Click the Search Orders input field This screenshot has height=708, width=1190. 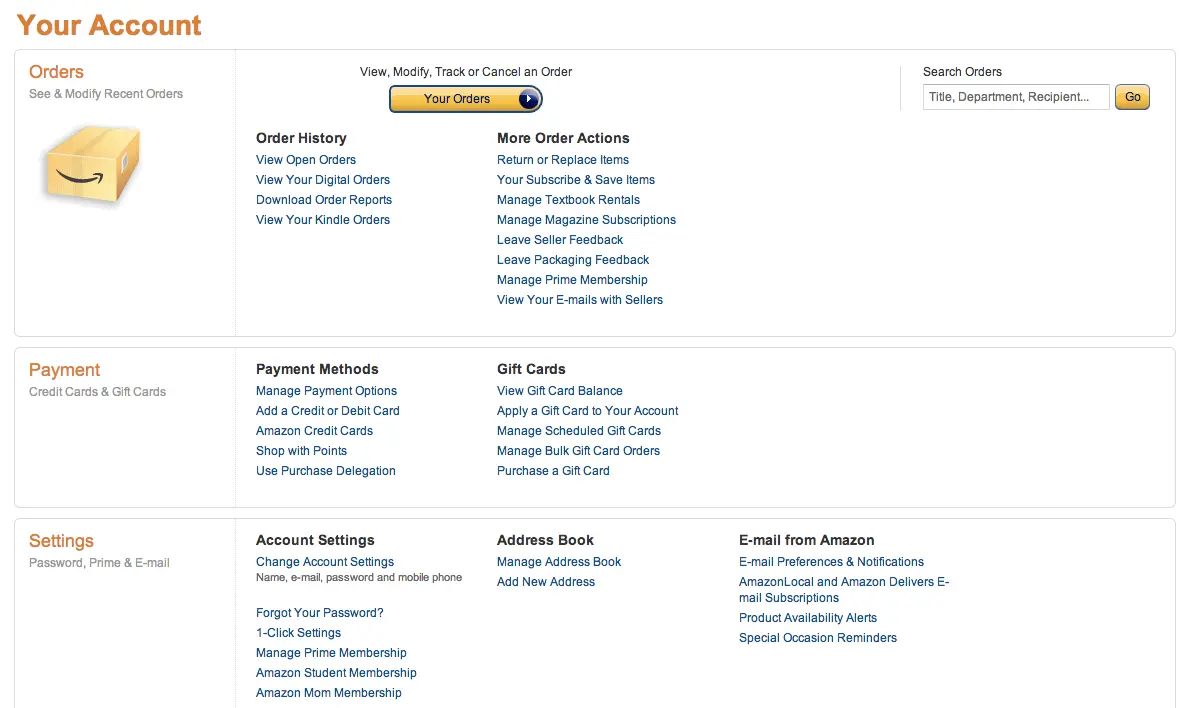tap(1015, 97)
